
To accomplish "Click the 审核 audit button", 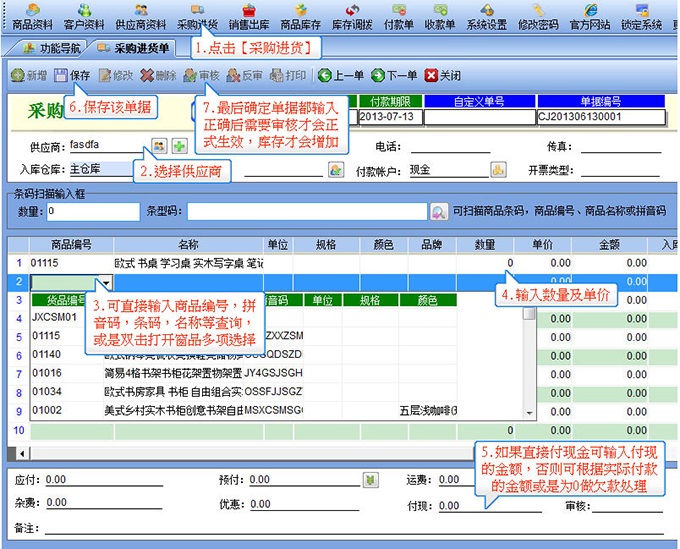I will click(x=201, y=75).
